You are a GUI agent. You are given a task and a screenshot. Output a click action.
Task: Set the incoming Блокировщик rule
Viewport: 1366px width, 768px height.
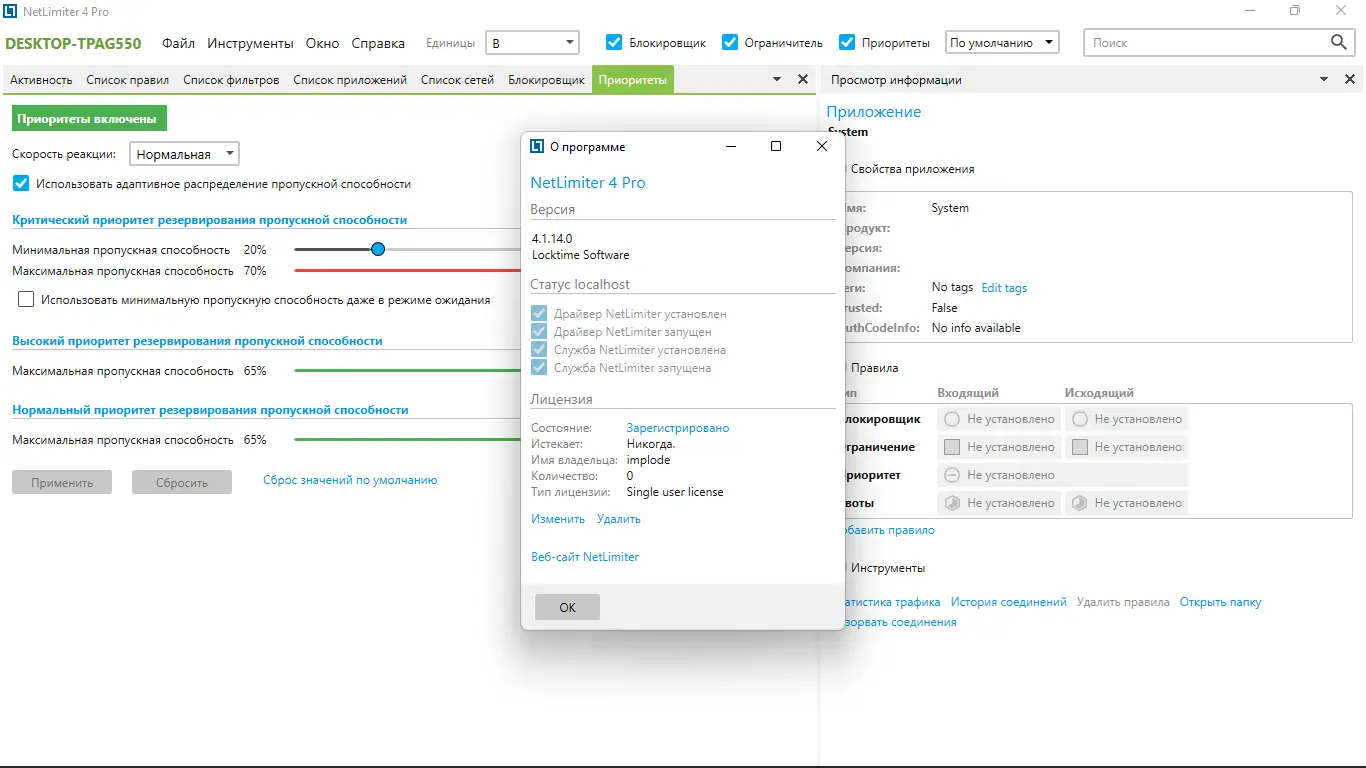pyautogui.click(x=999, y=419)
